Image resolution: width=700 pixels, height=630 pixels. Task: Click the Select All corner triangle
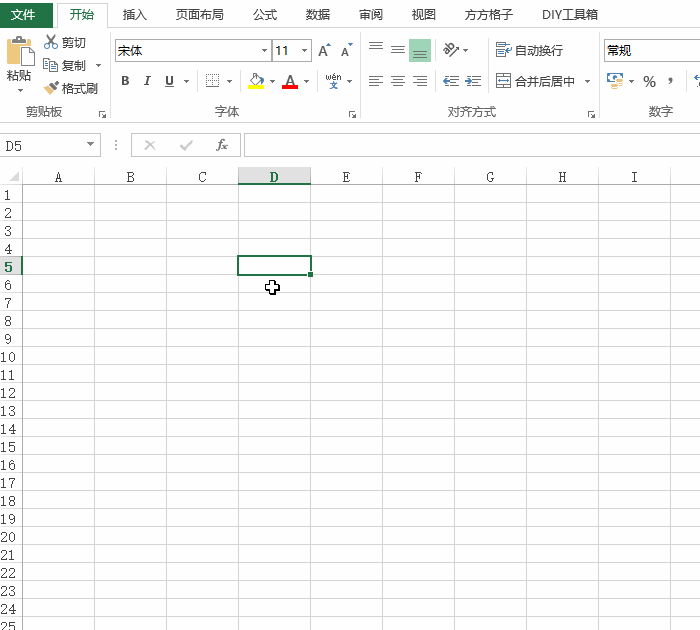[13, 176]
